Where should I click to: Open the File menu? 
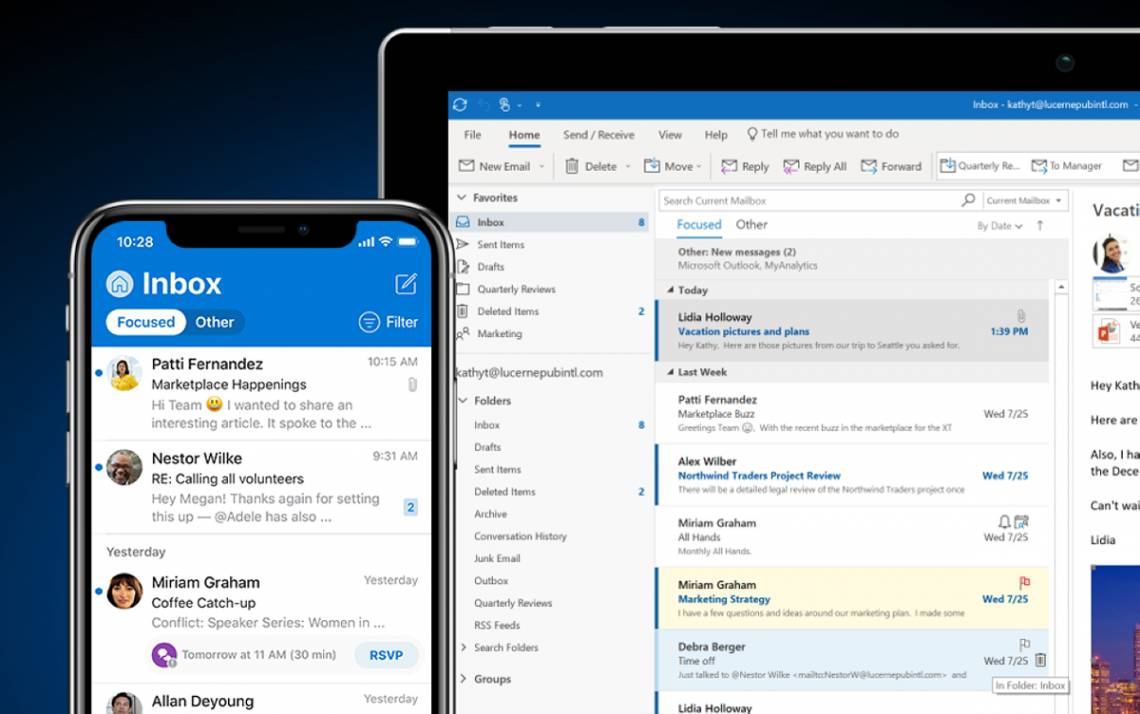coord(473,135)
